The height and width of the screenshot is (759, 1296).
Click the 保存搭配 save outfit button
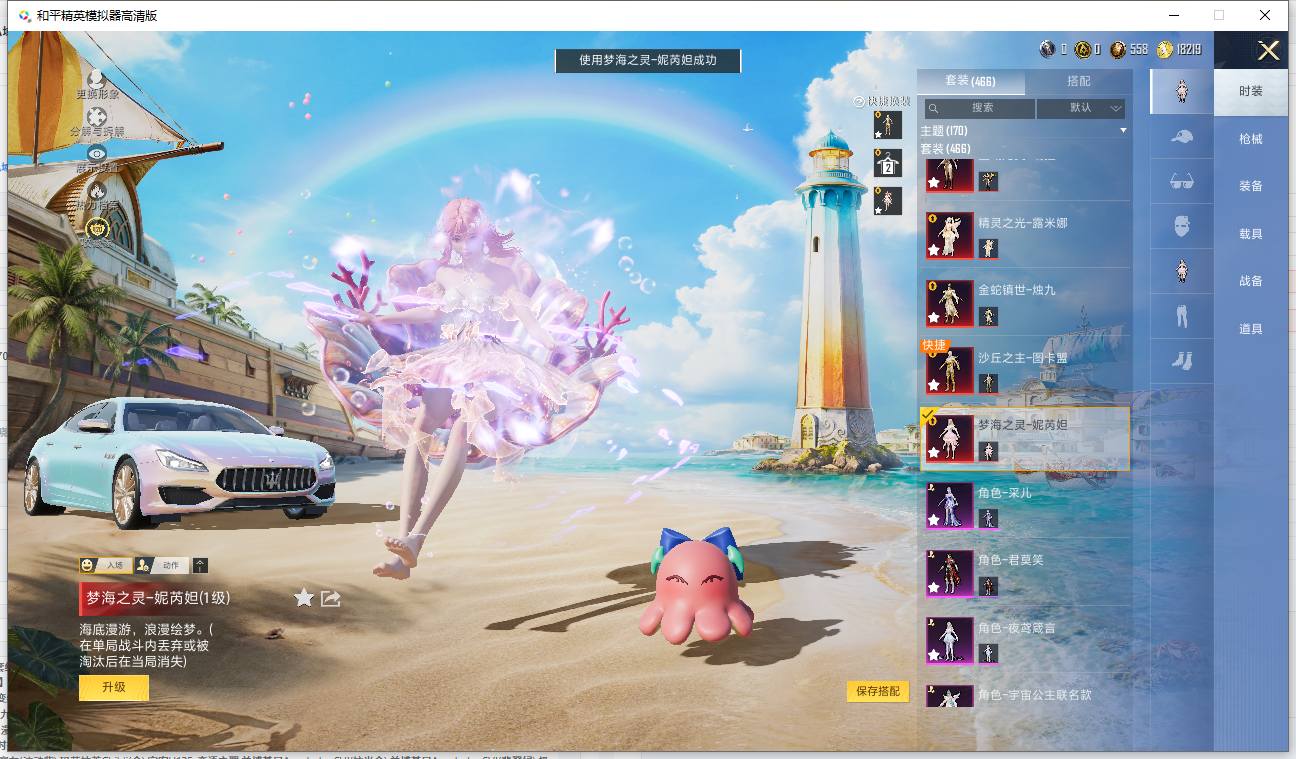point(878,691)
